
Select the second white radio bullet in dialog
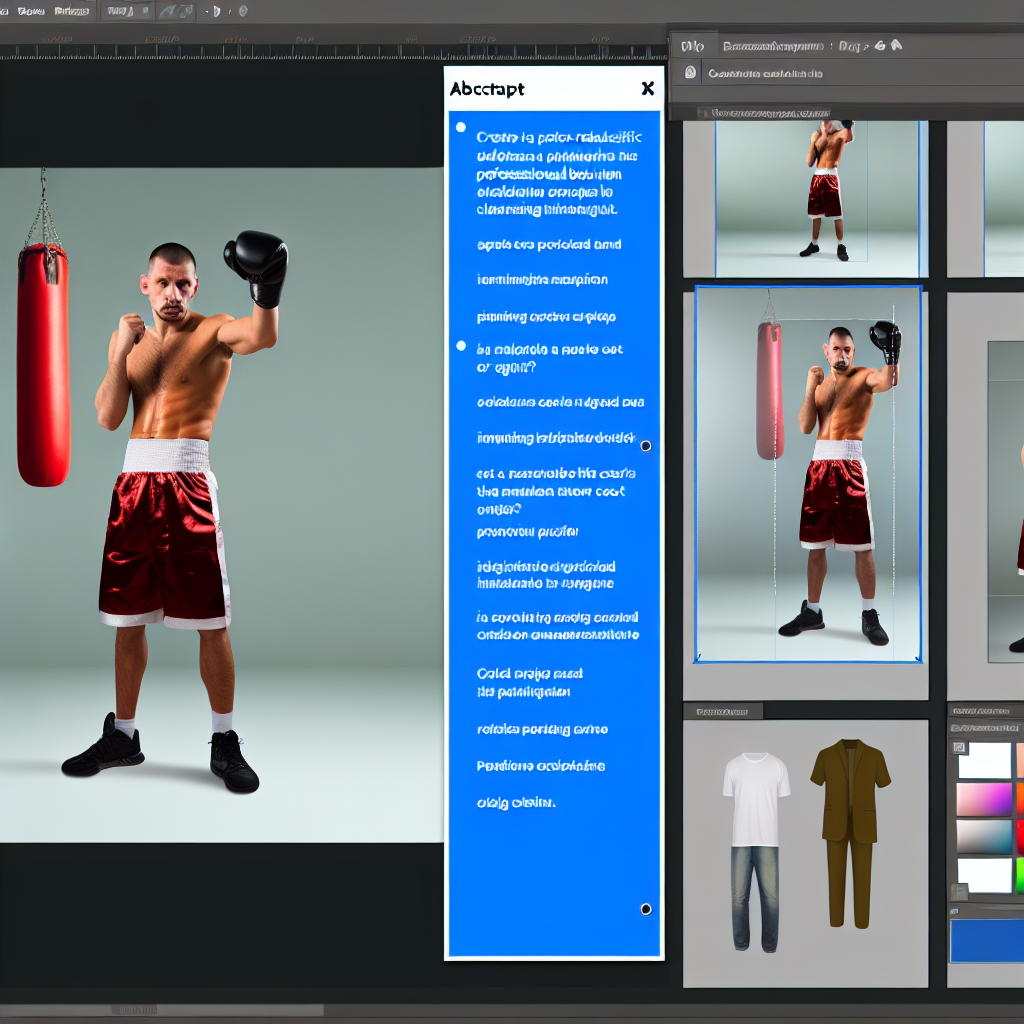[x=460, y=345]
